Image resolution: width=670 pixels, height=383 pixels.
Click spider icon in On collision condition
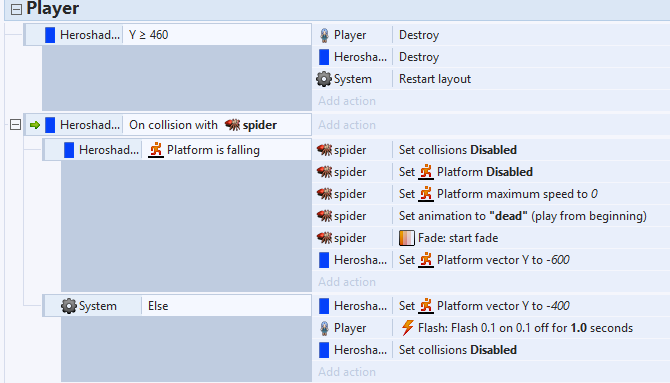point(232,125)
